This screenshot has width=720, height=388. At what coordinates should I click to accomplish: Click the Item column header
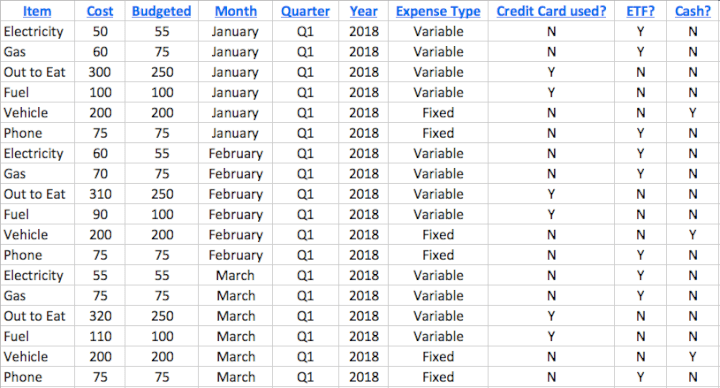pyautogui.click(x=37, y=11)
